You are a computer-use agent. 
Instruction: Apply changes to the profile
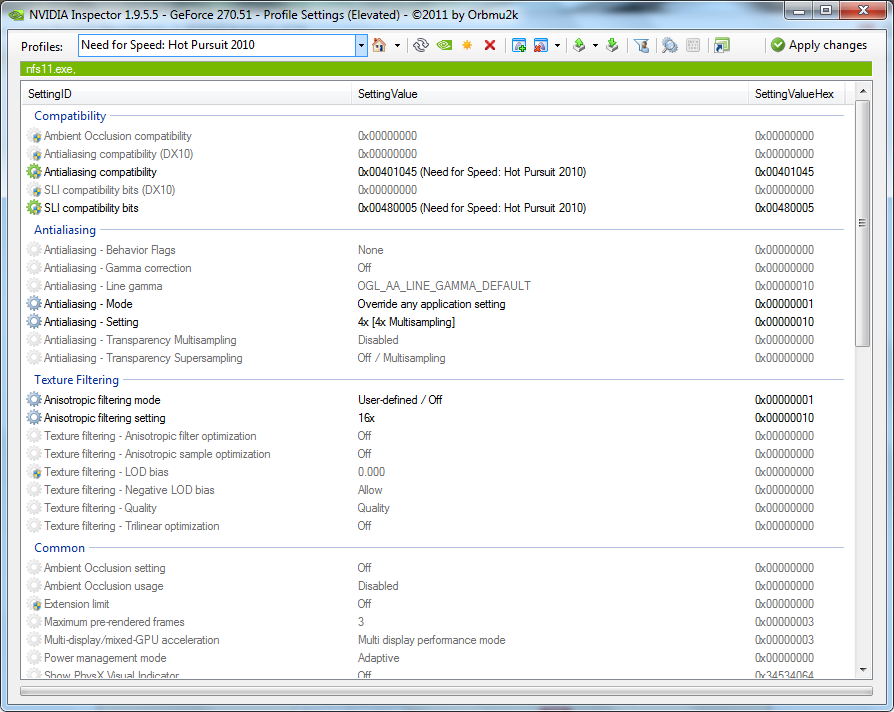point(819,45)
